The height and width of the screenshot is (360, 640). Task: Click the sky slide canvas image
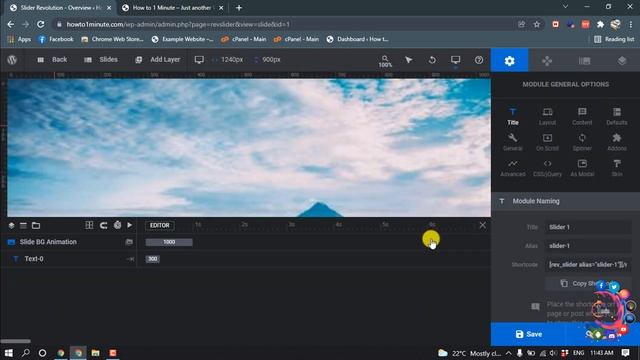(249, 148)
